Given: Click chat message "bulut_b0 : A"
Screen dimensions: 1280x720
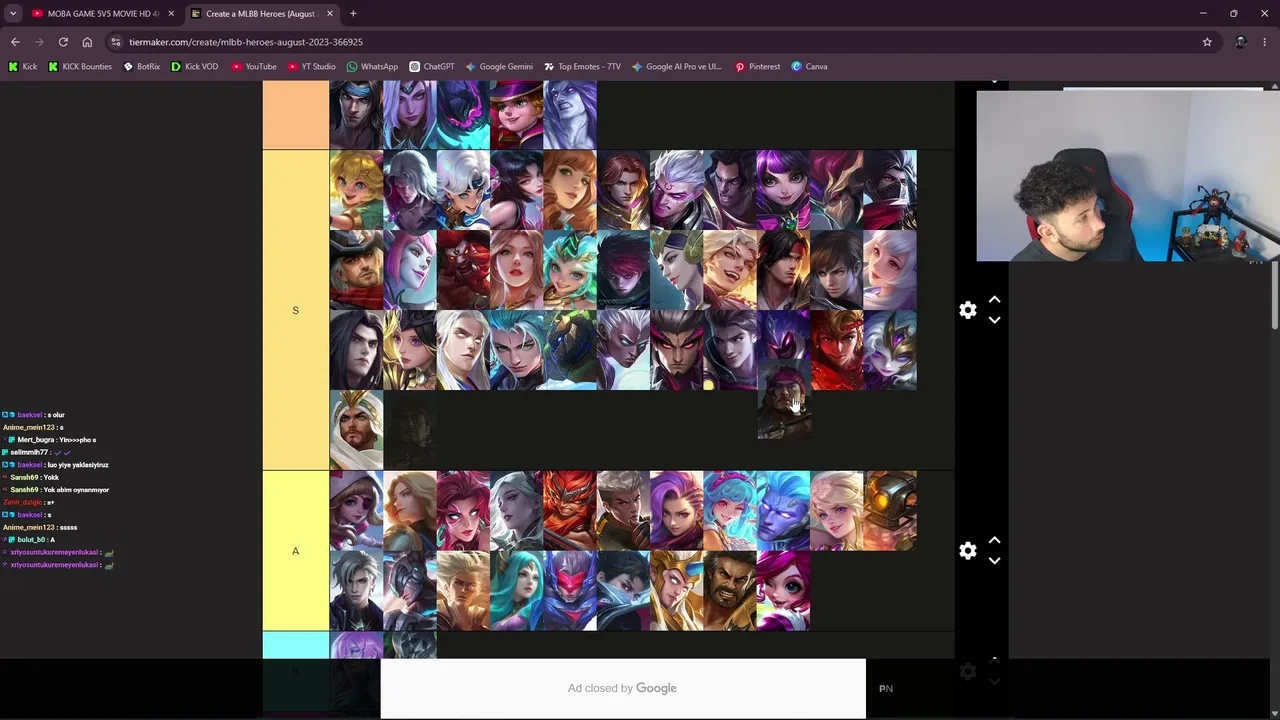Looking at the screenshot, I should coord(29,540).
